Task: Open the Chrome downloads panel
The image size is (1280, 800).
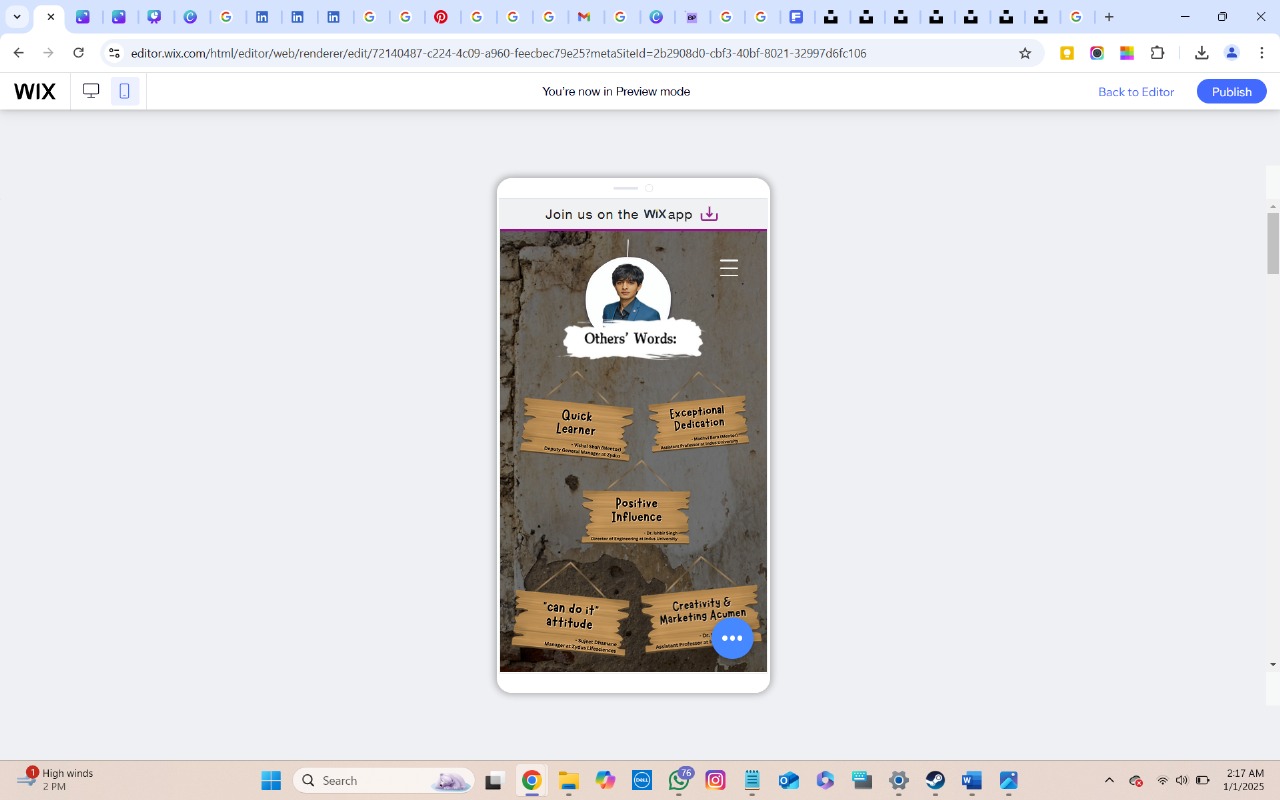Action: 1202,53
